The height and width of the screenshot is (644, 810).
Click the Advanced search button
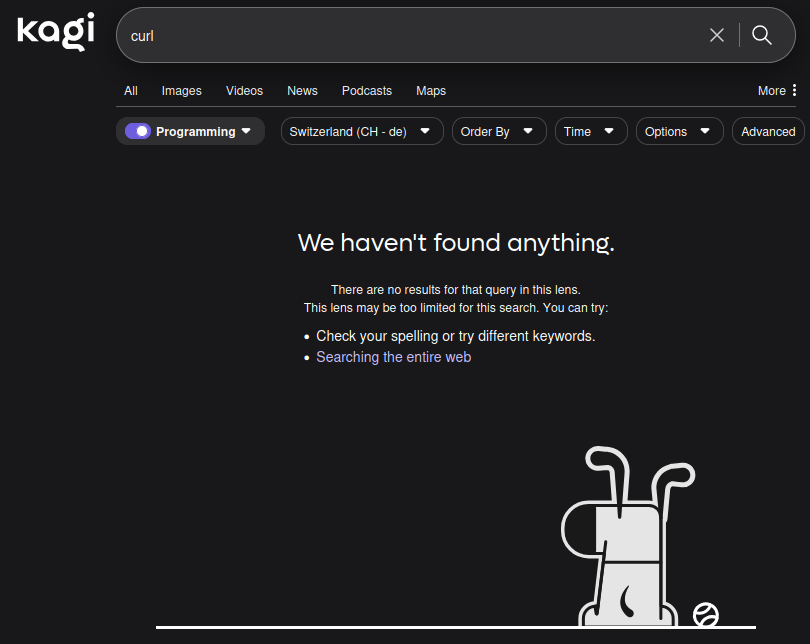(x=767, y=131)
